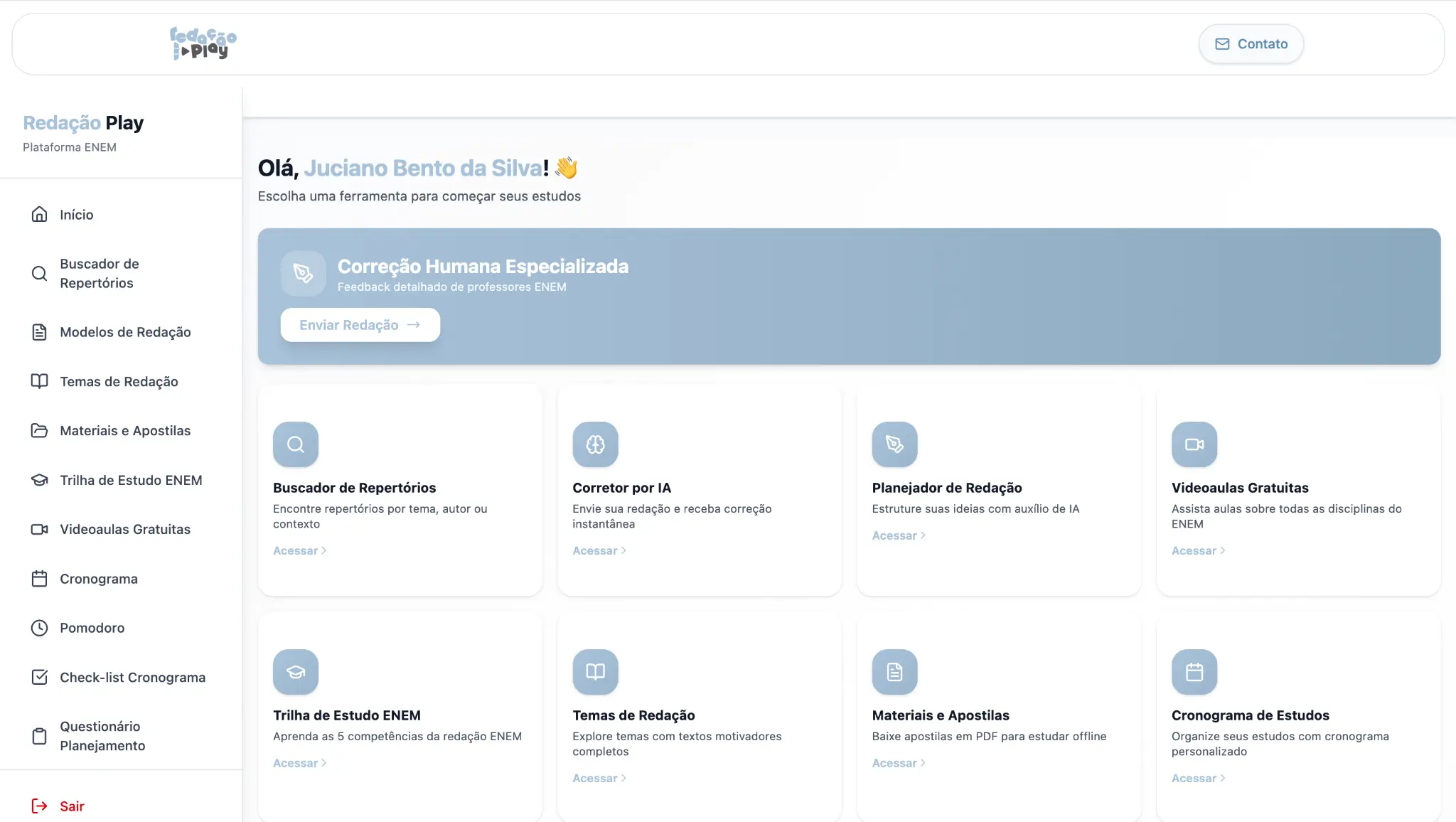Open Modelos de Redação in sidebar
This screenshot has width=1456, height=822.
click(125, 332)
